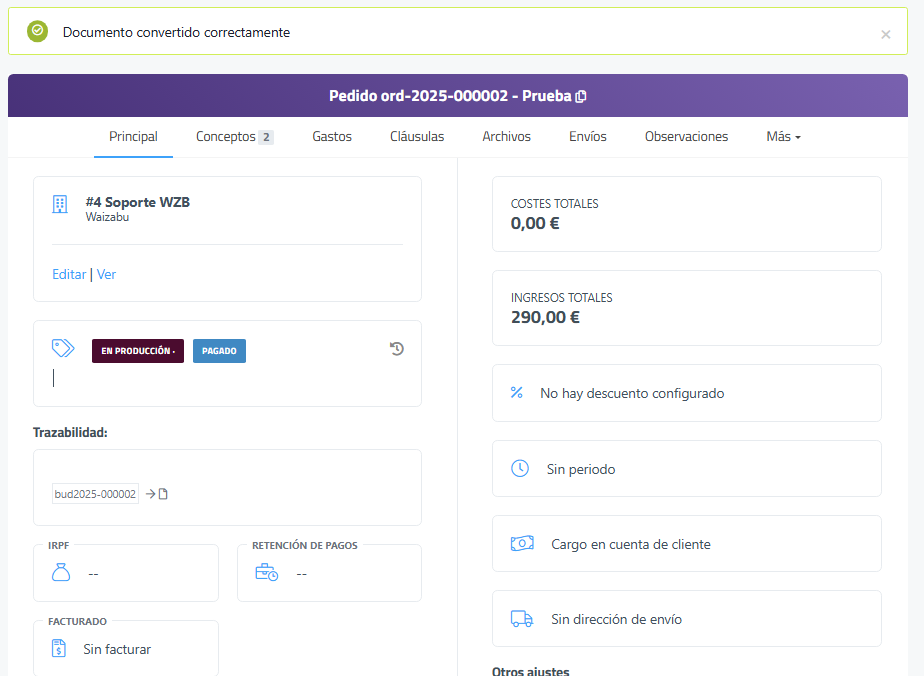Click the percent discount icon
This screenshot has width=924, height=676.
click(517, 393)
